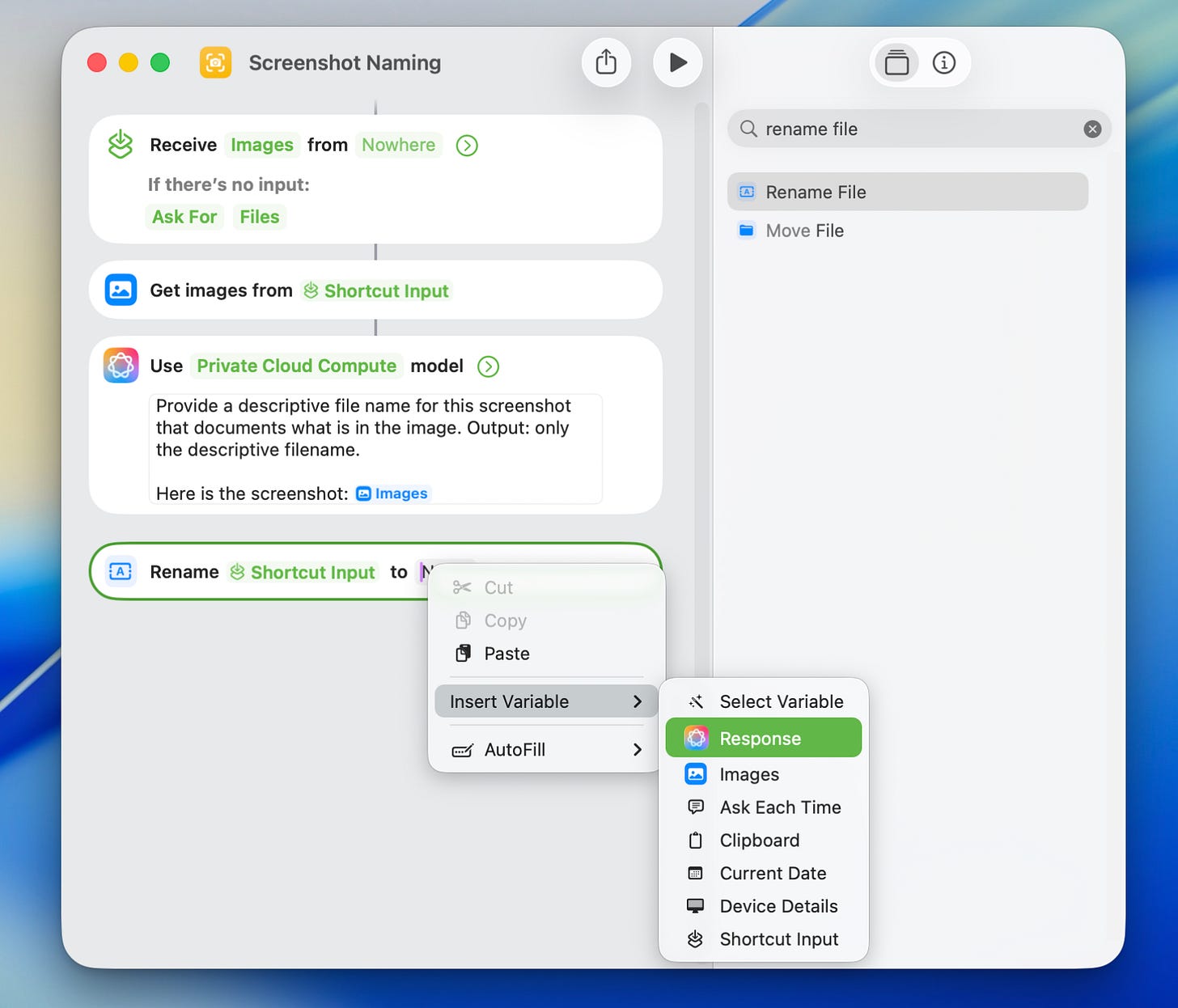Open the action library panel icon
This screenshot has width=1178, height=1008.
(896, 62)
